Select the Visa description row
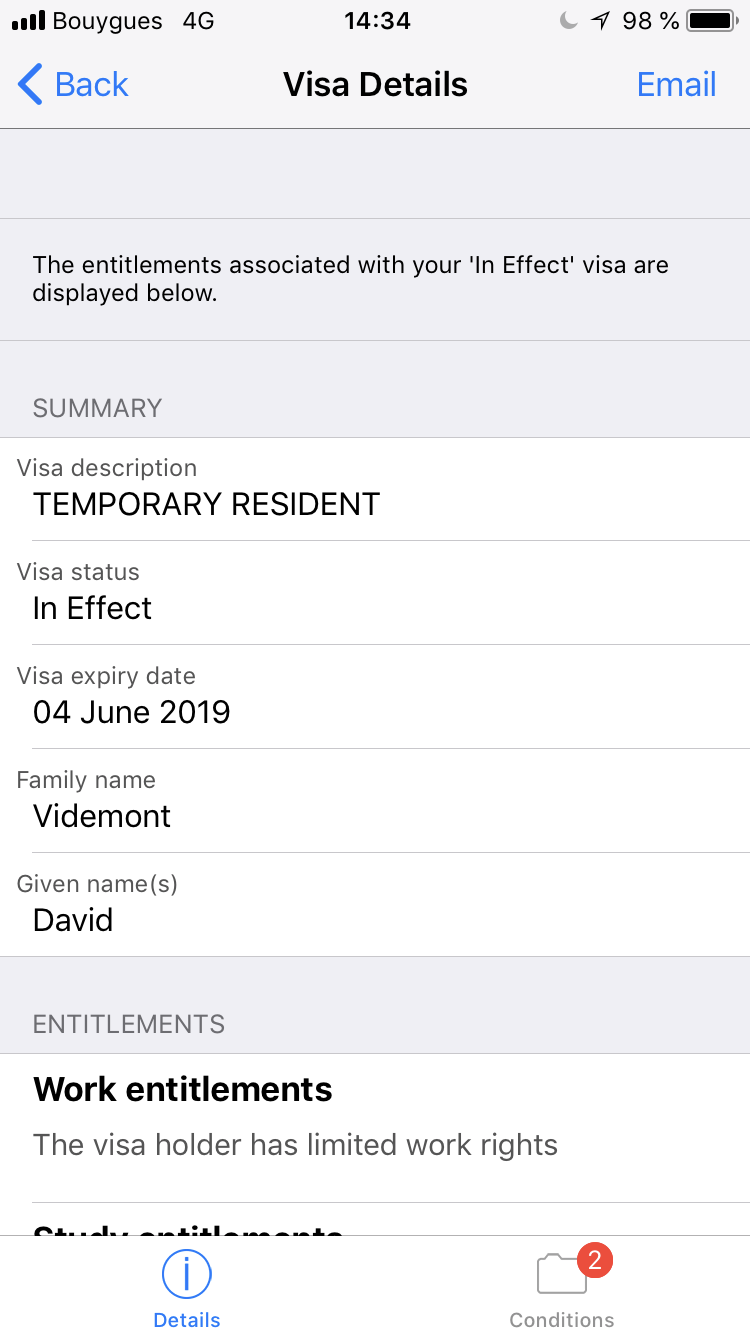750x1334 pixels. point(375,489)
